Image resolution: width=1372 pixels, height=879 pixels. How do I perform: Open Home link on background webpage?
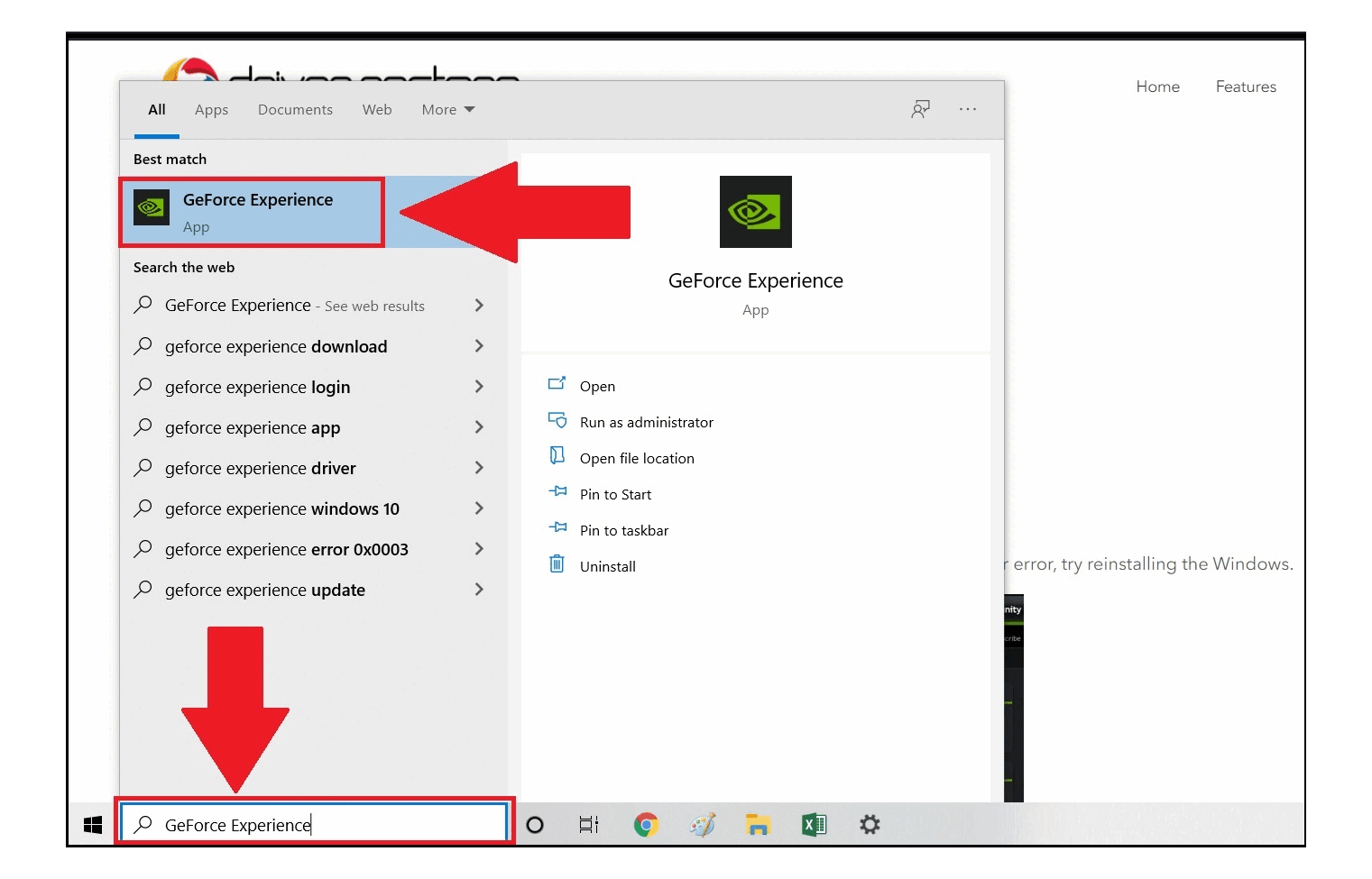click(1157, 87)
